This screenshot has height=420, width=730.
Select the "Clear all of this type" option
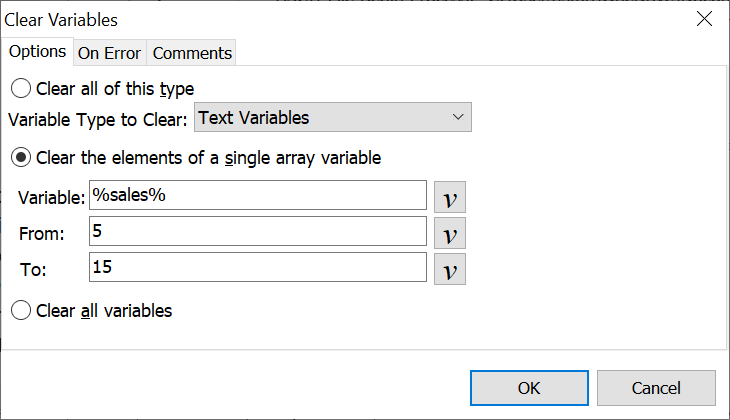[x=21, y=88]
